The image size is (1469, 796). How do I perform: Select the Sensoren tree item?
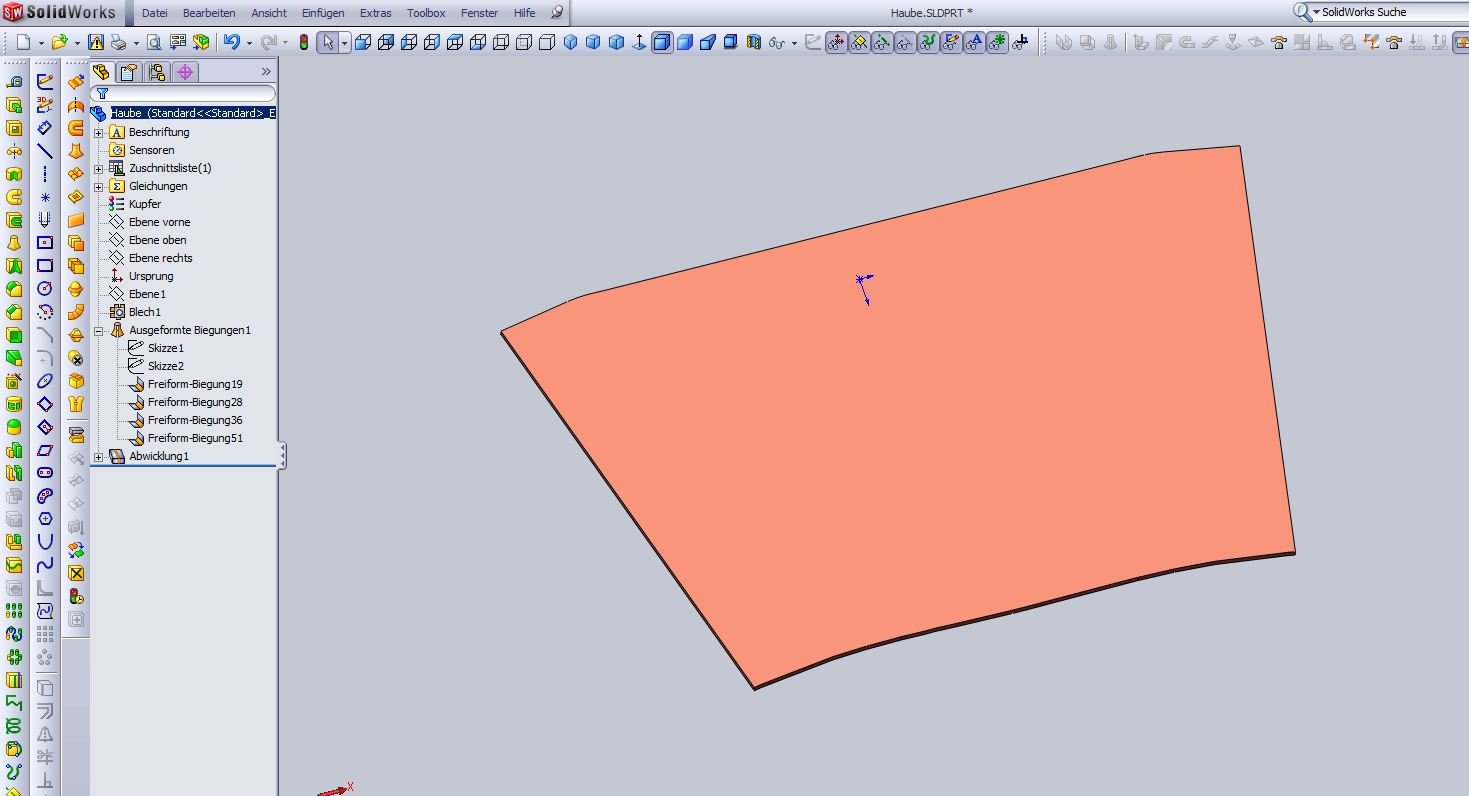click(x=151, y=150)
